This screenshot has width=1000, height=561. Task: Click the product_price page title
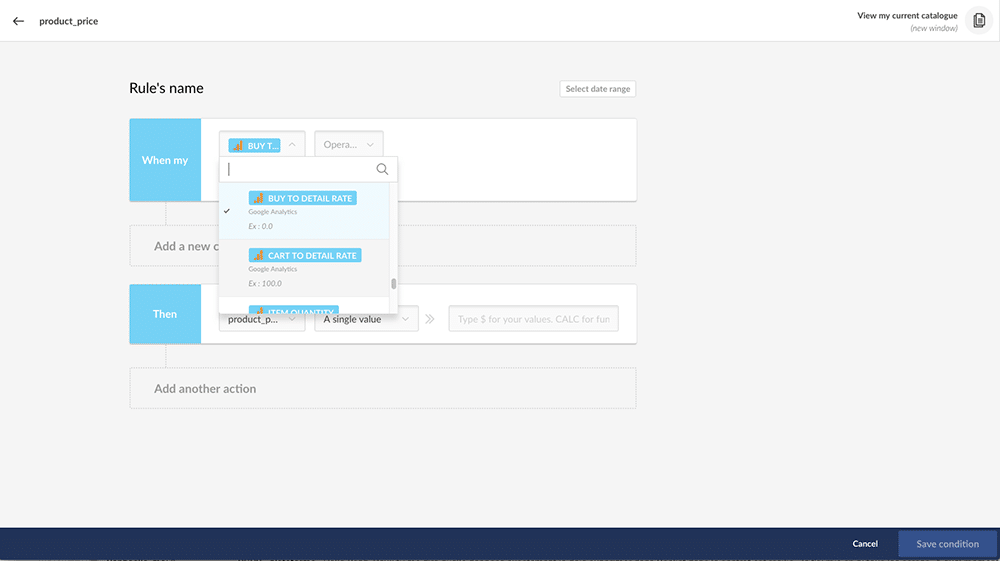[x=69, y=21]
